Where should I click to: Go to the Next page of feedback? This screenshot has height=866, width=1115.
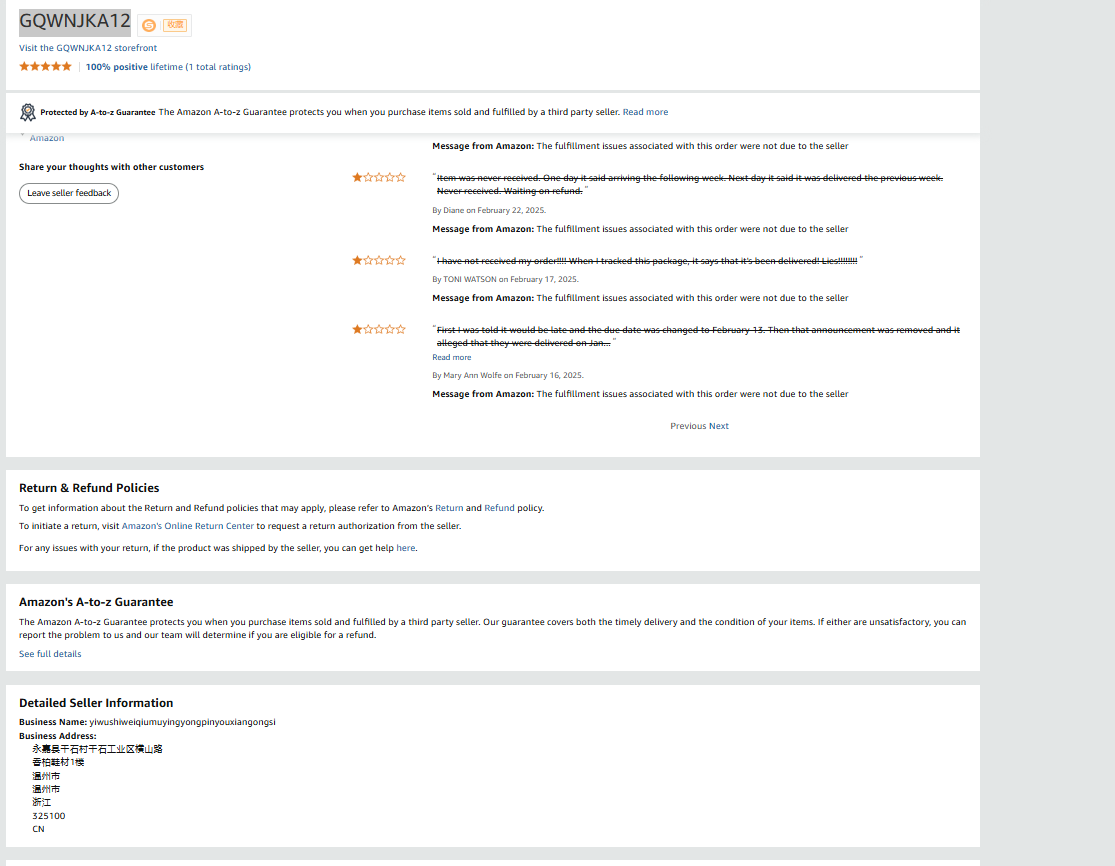pos(719,426)
